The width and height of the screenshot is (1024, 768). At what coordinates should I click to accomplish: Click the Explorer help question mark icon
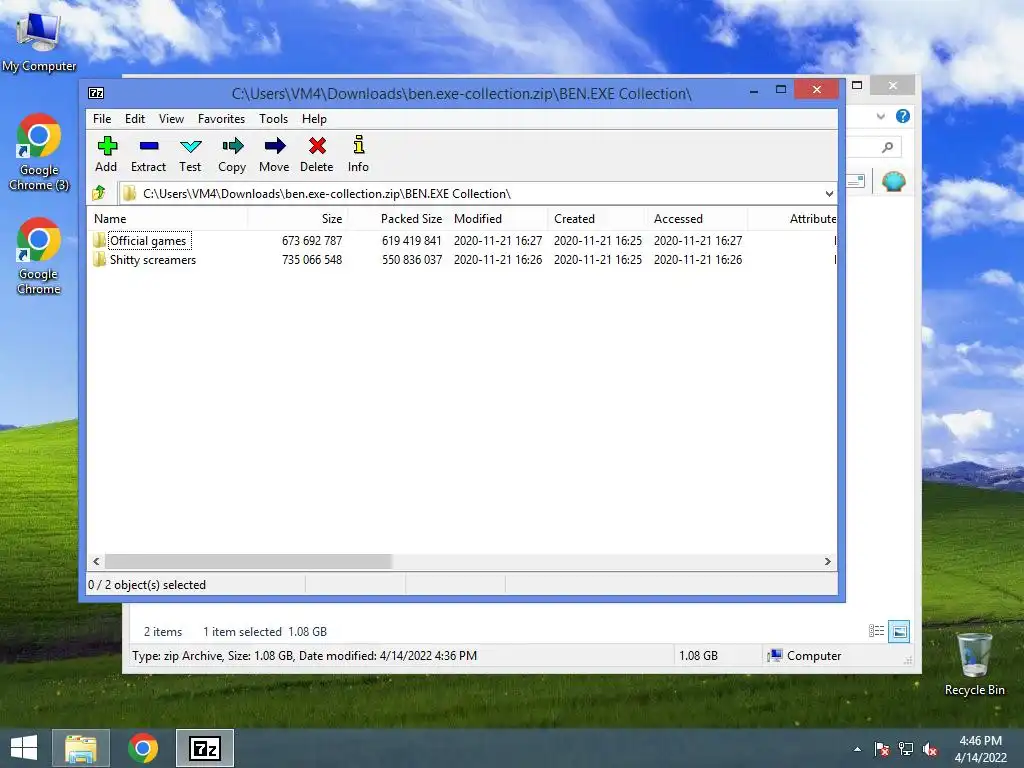(903, 116)
